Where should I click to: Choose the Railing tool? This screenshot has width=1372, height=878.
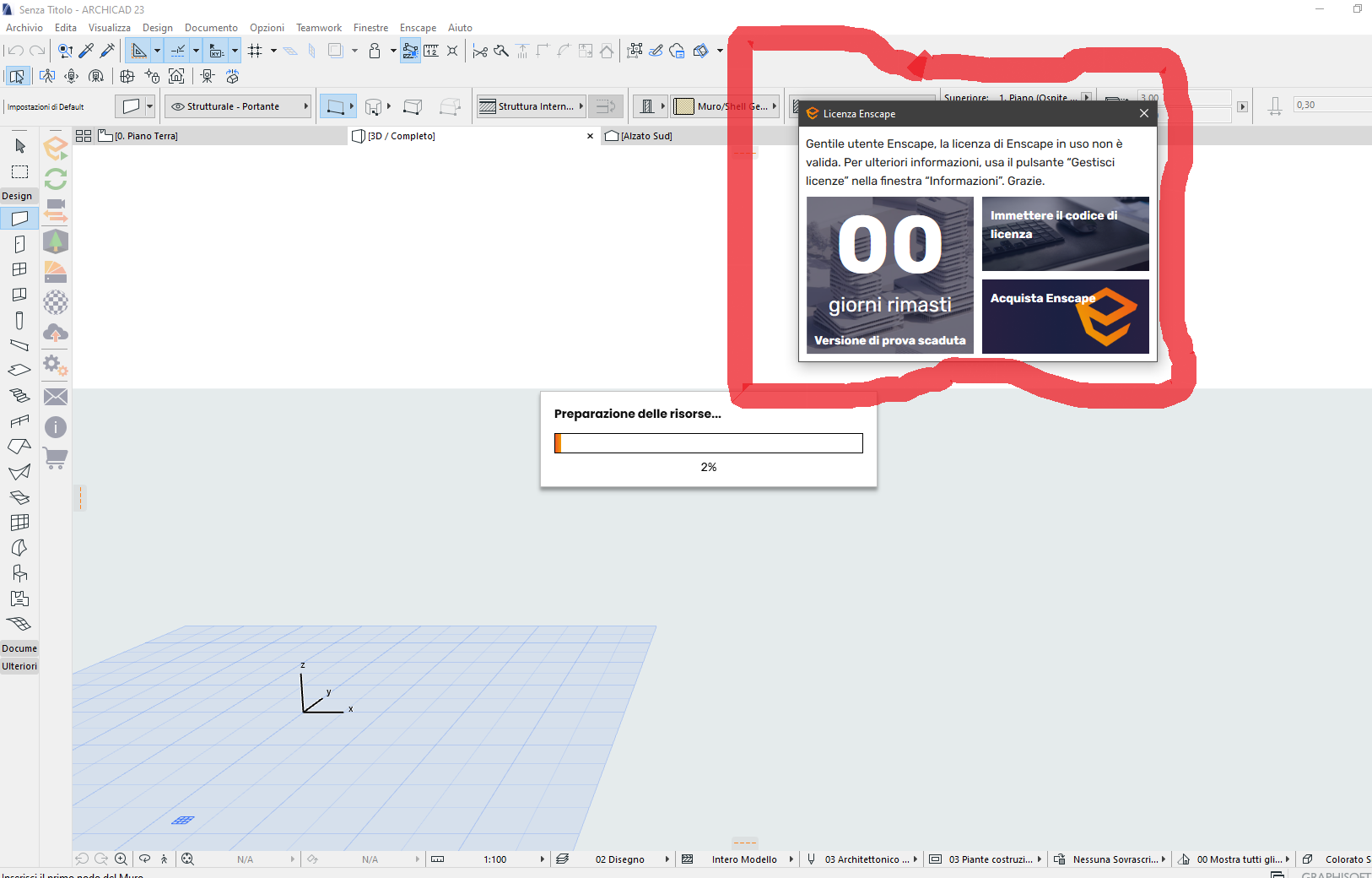point(19,420)
